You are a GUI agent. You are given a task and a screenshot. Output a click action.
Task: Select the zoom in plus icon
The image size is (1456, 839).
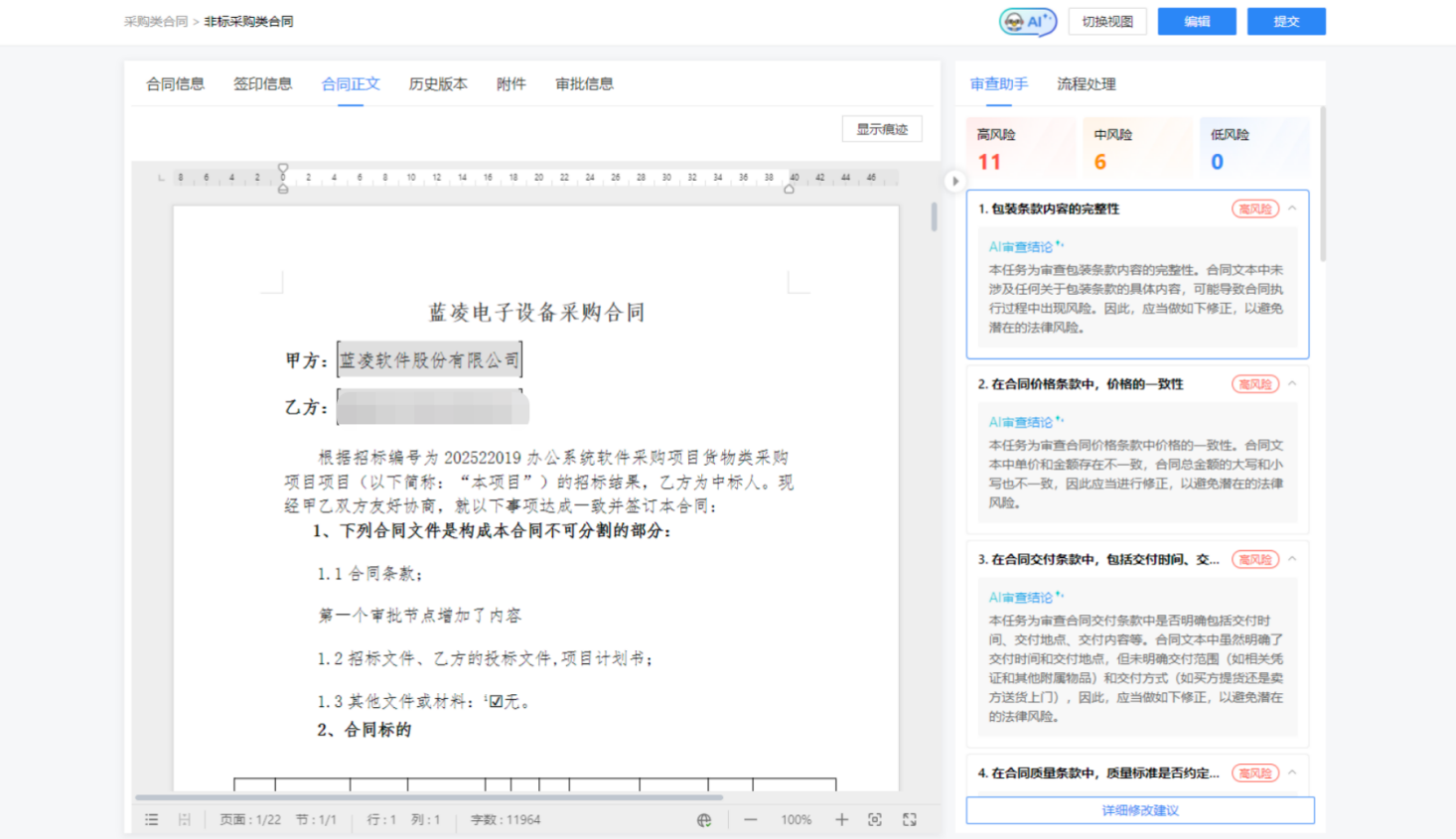coord(841,819)
